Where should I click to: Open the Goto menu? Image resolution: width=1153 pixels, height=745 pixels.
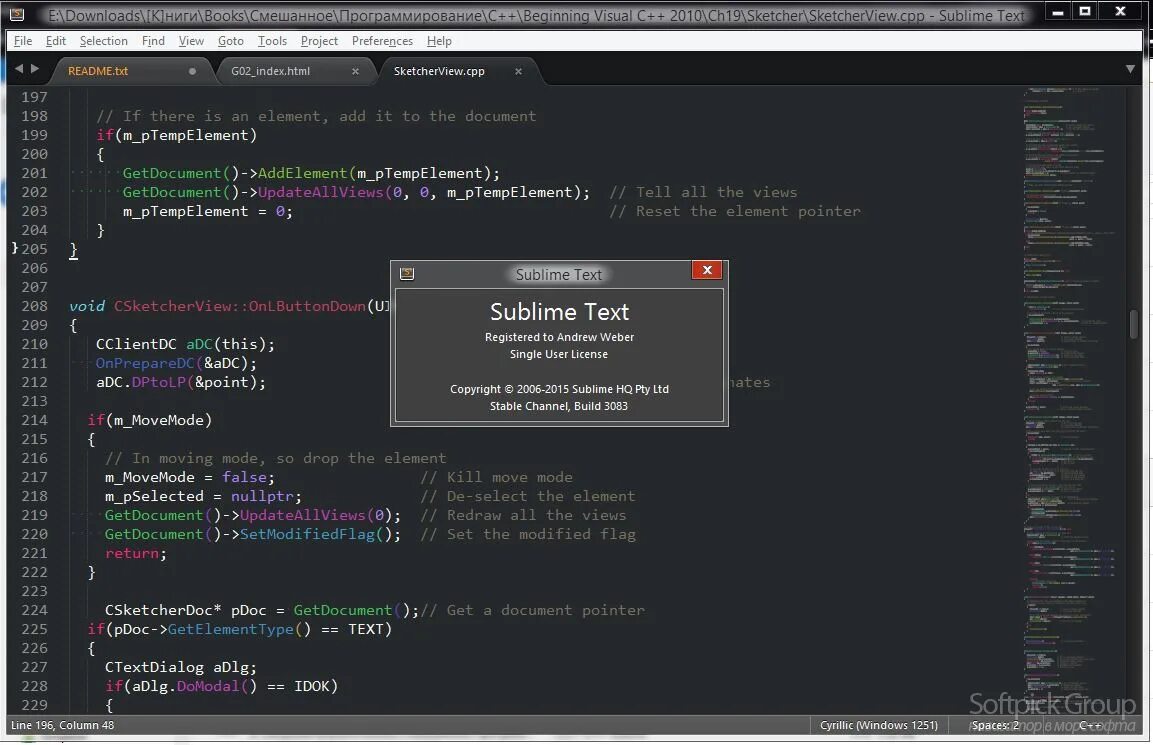point(231,41)
